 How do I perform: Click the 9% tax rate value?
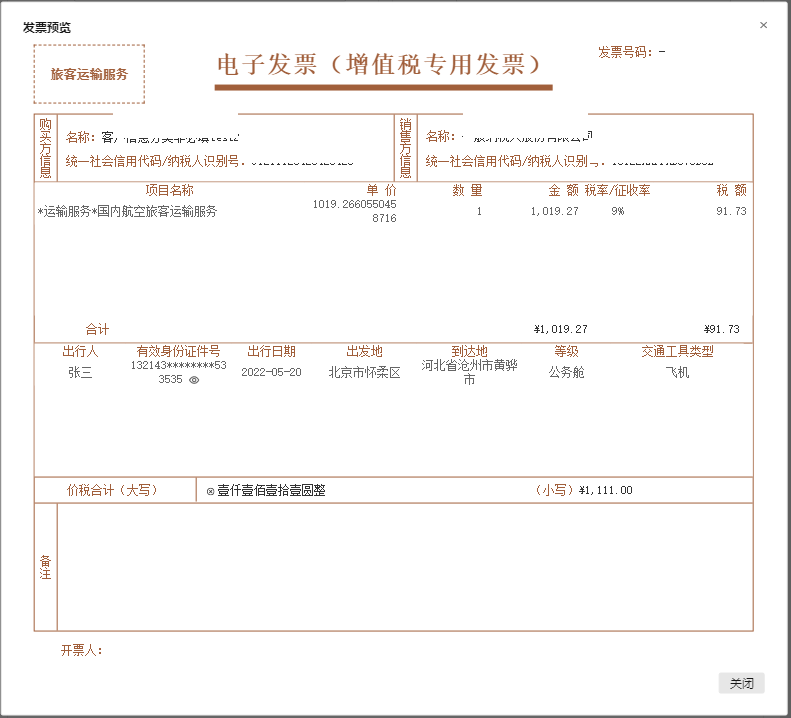pos(617,211)
